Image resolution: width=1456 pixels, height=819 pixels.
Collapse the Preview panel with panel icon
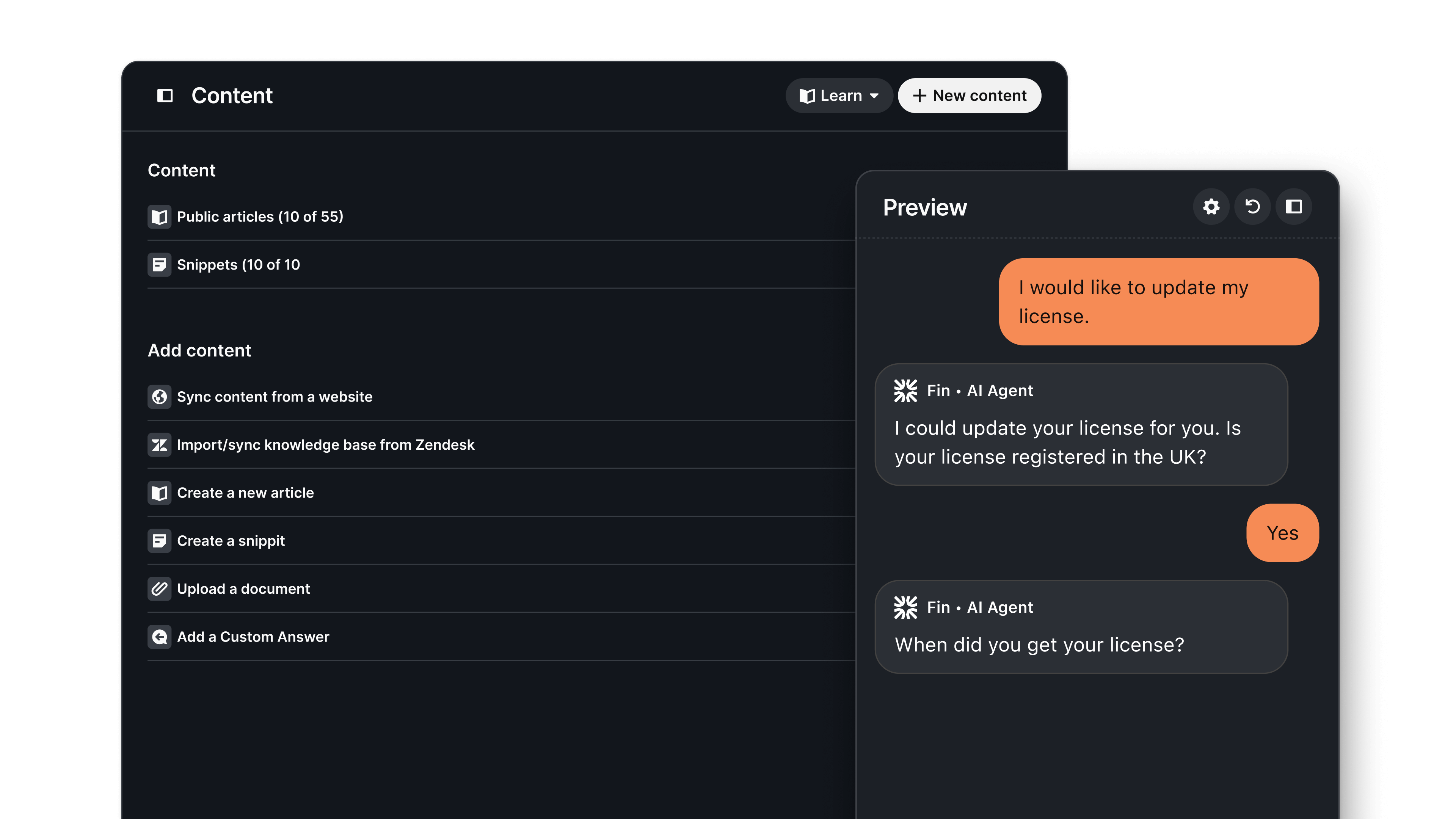(1293, 207)
